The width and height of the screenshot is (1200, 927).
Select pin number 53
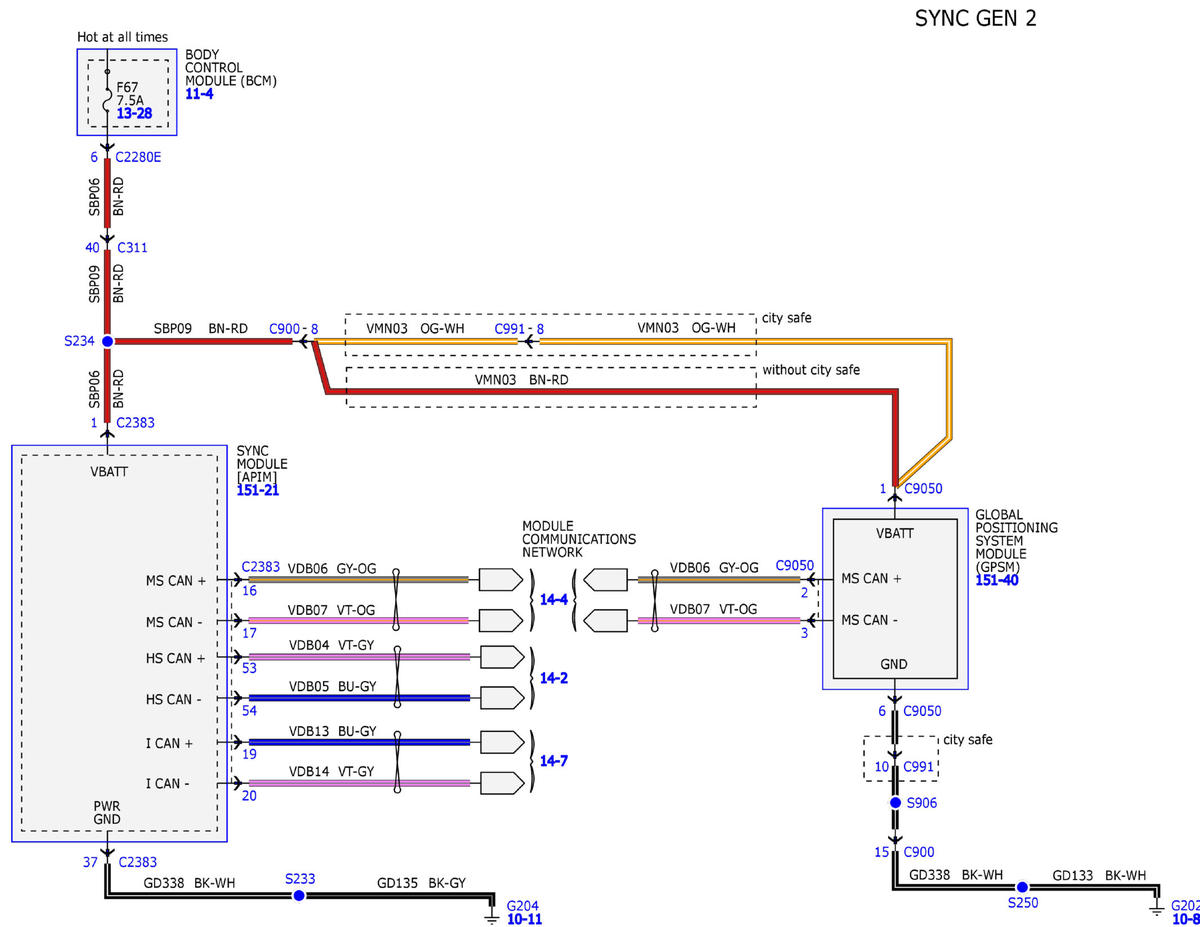tap(249, 667)
